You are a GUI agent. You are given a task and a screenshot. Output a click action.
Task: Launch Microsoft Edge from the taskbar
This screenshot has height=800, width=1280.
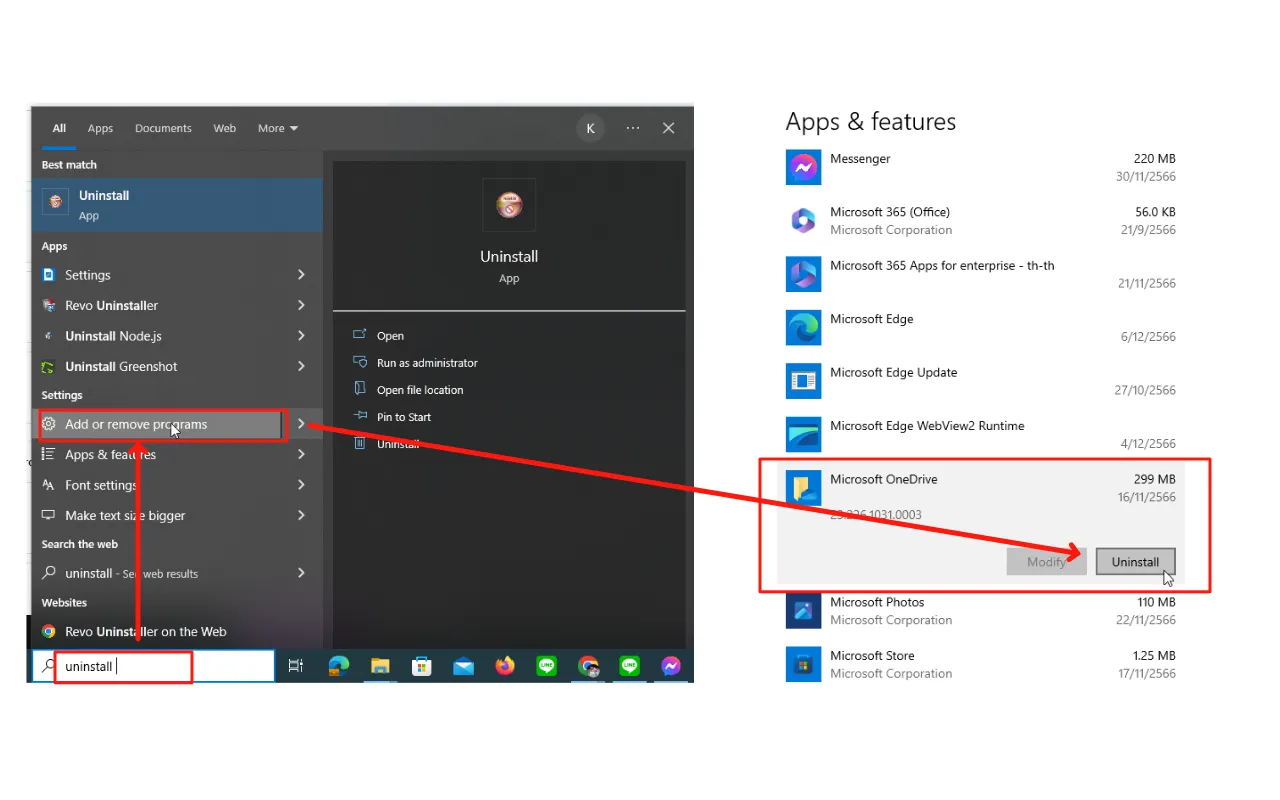tap(339, 666)
